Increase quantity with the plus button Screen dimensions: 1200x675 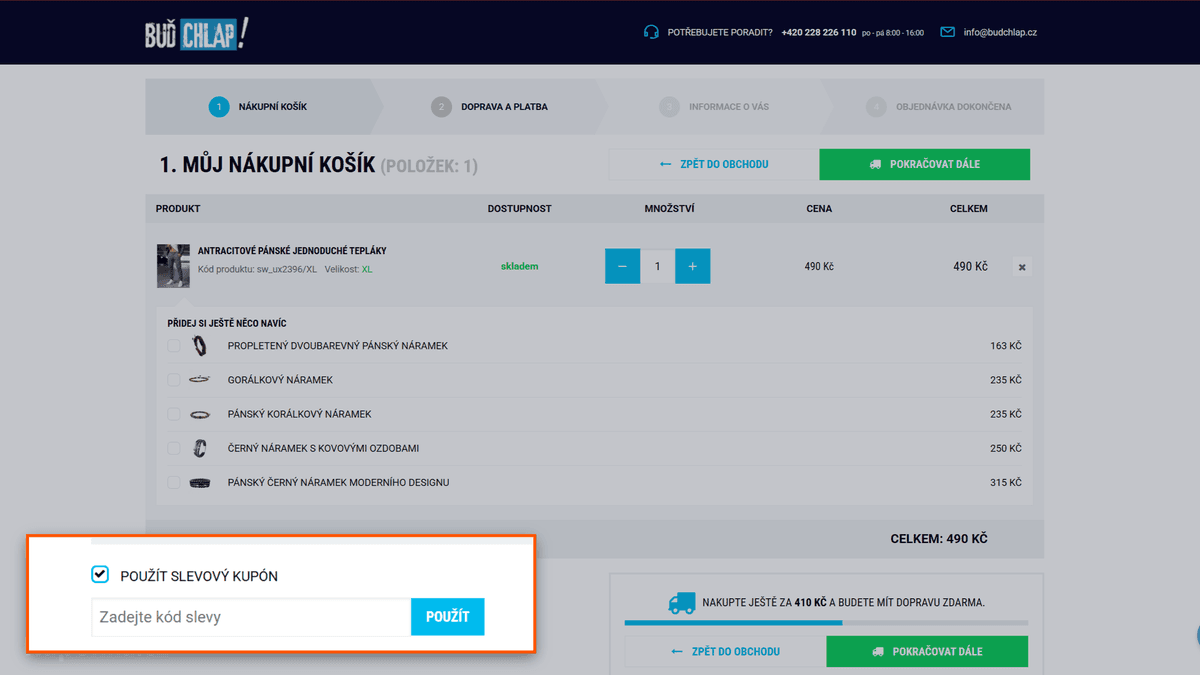click(x=693, y=266)
